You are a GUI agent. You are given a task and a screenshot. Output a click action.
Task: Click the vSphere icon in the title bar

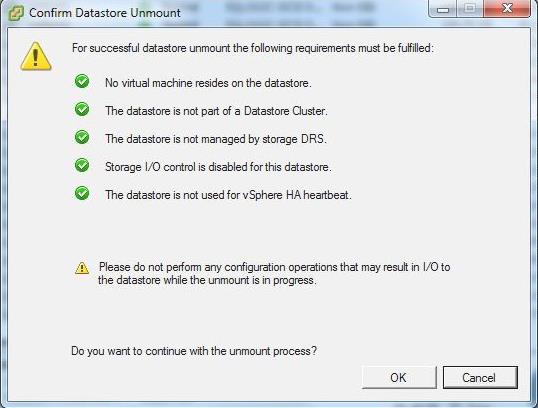click(16, 13)
